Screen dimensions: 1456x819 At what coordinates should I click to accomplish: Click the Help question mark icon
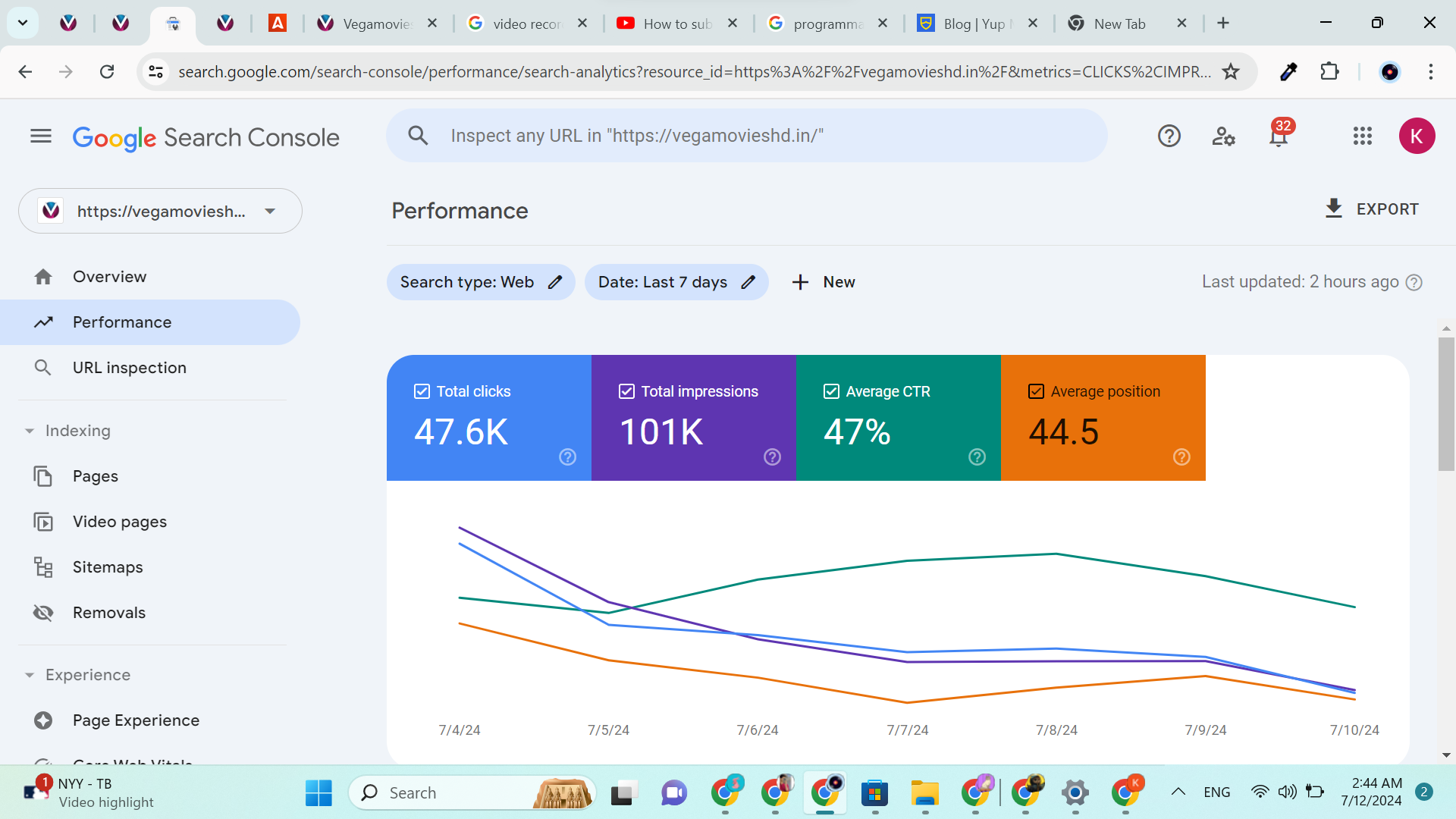1169,136
